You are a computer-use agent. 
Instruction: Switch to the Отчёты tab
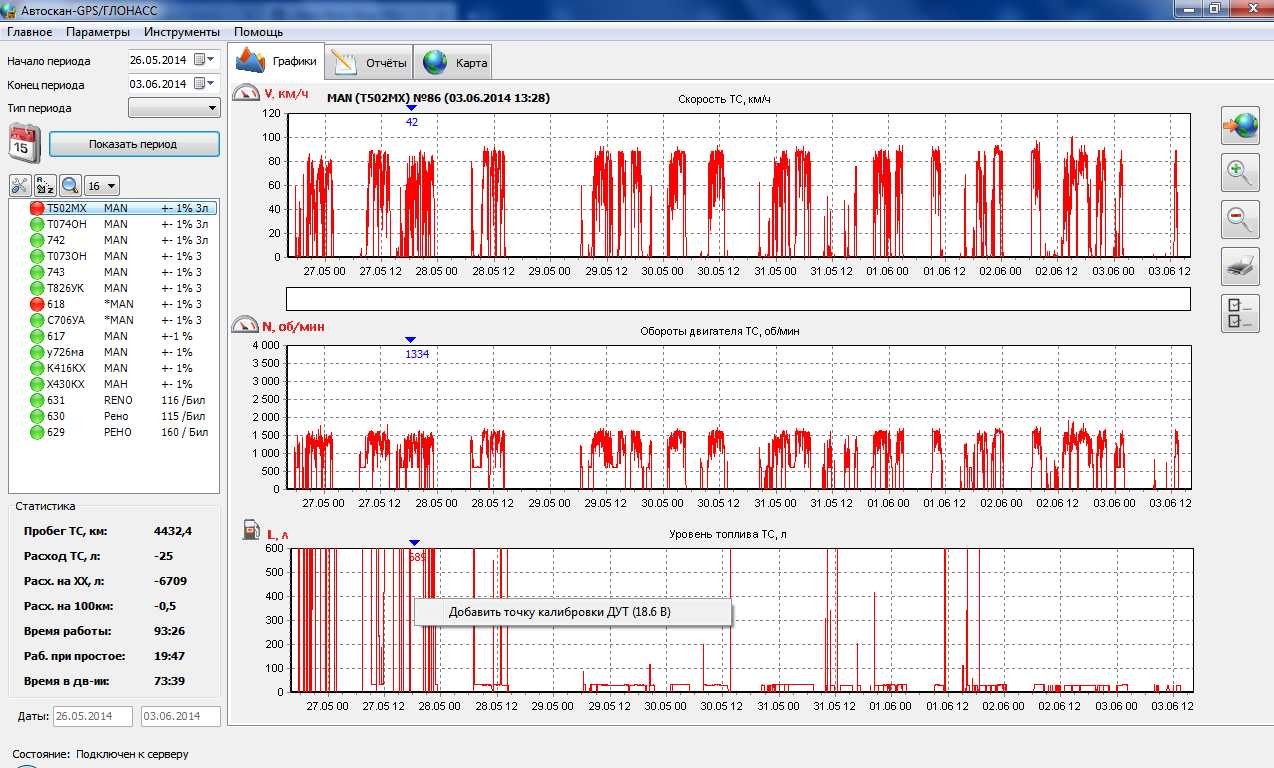click(369, 63)
